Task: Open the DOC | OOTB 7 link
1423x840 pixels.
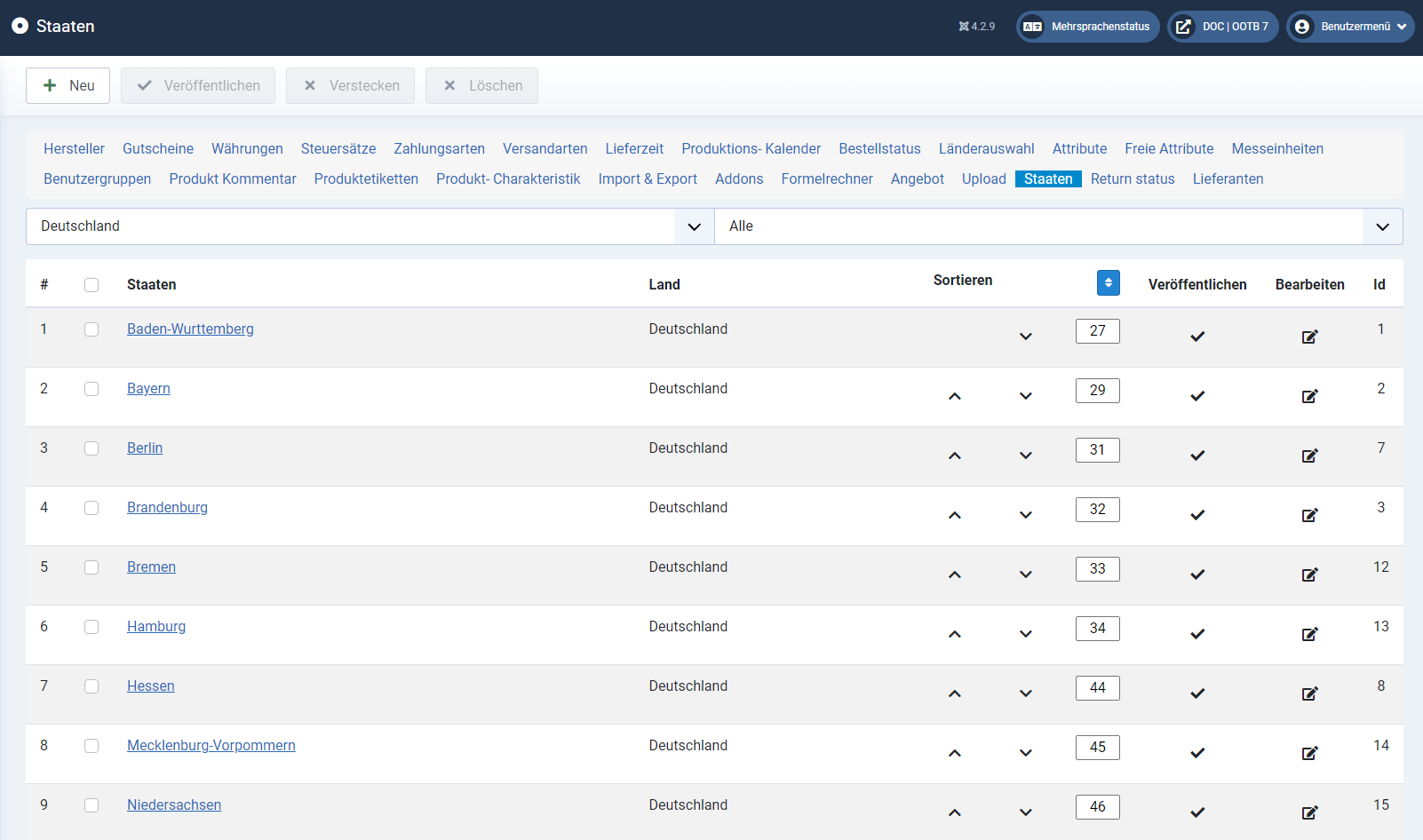Action: pos(1223,27)
